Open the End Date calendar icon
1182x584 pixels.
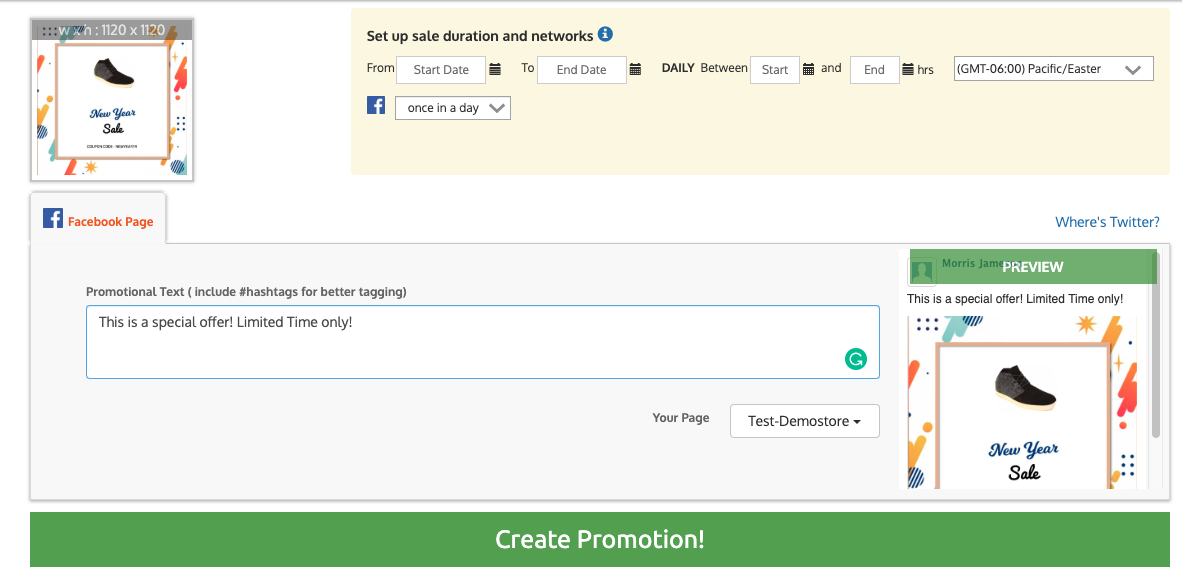click(635, 70)
